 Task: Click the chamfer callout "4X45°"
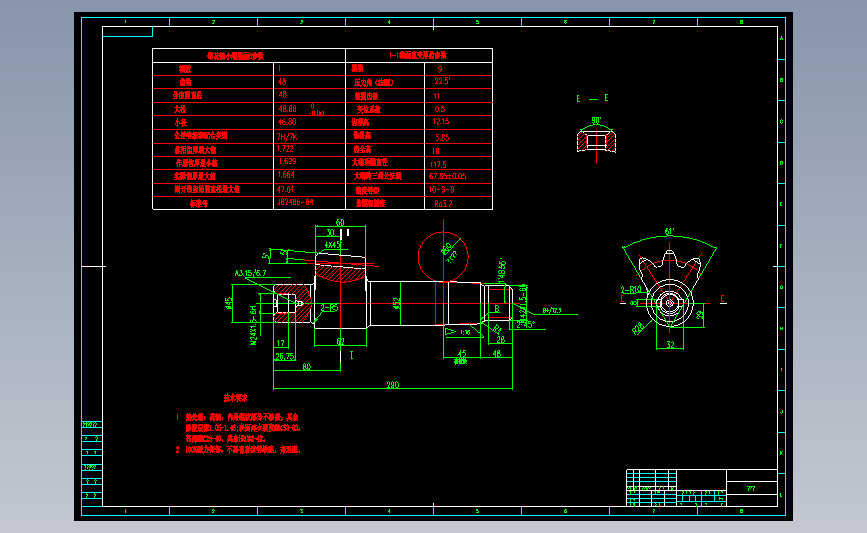[x=332, y=244]
